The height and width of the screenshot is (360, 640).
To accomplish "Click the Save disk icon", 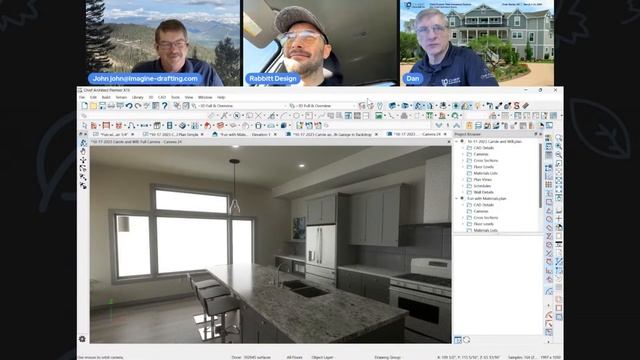I will point(102,106).
